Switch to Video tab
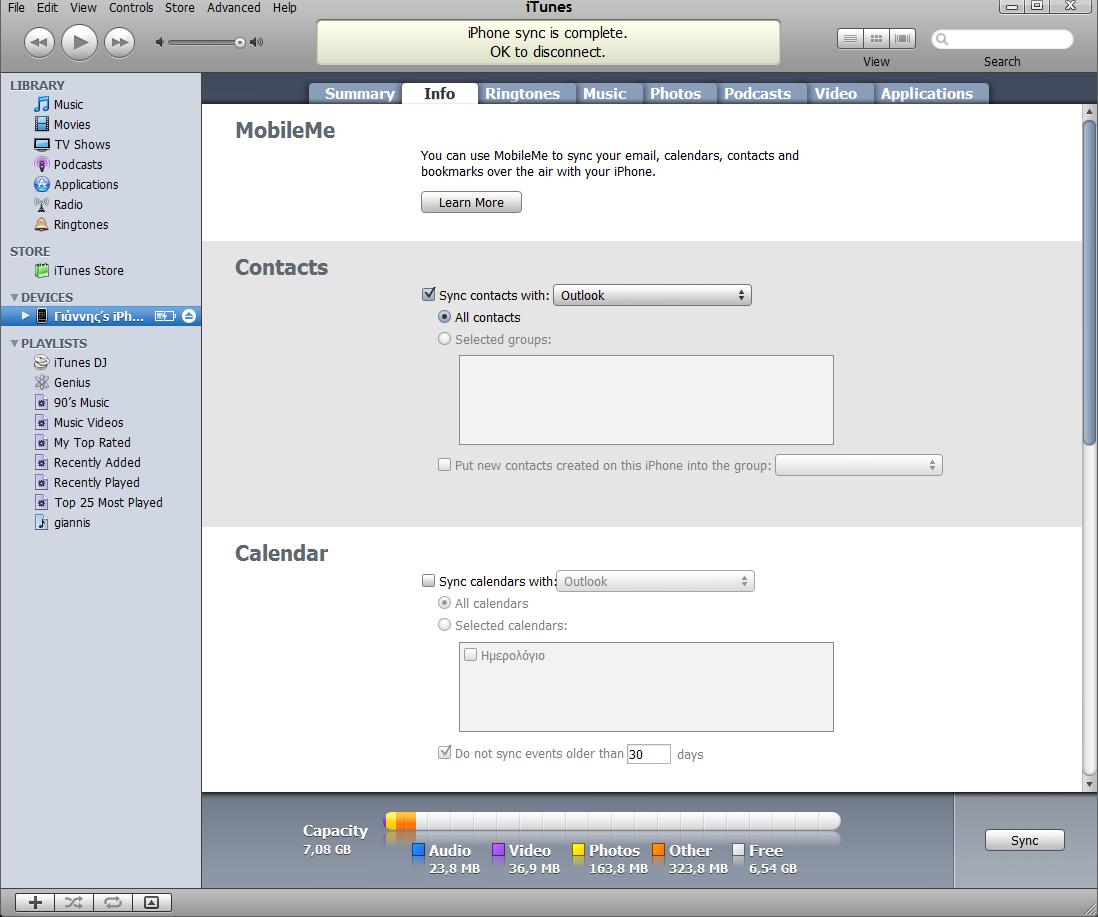This screenshot has height=917, width=1098. [835, 94]
